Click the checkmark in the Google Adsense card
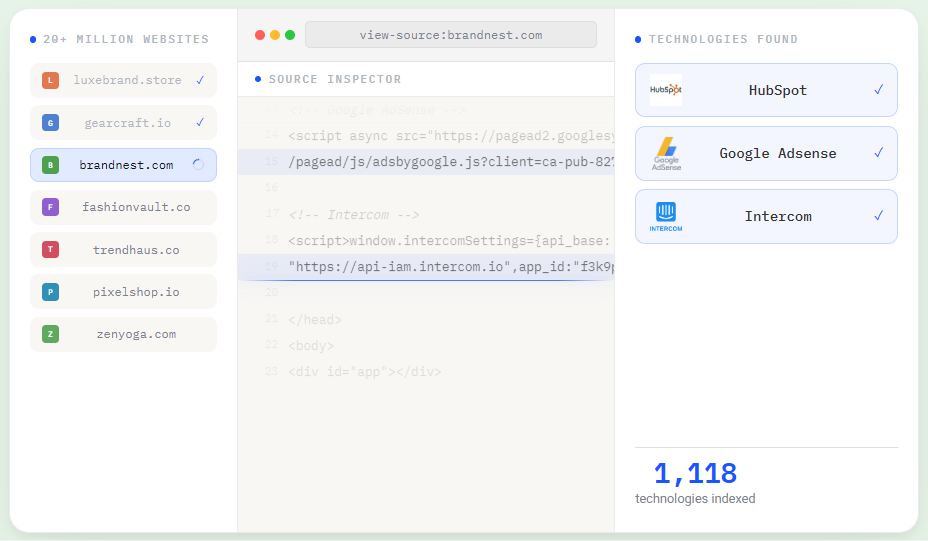 point(879,153)
